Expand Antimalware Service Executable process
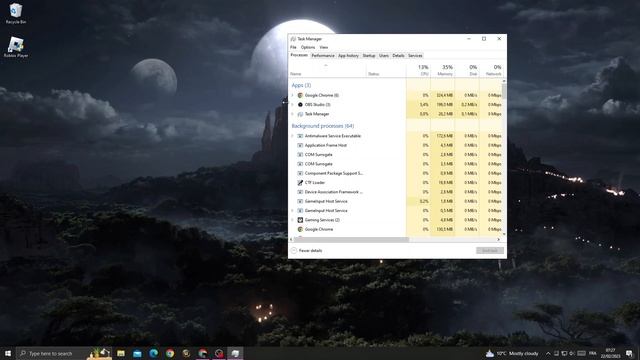Screen dimensions: 640x360 pyautogui.click(x=292, y=136)
